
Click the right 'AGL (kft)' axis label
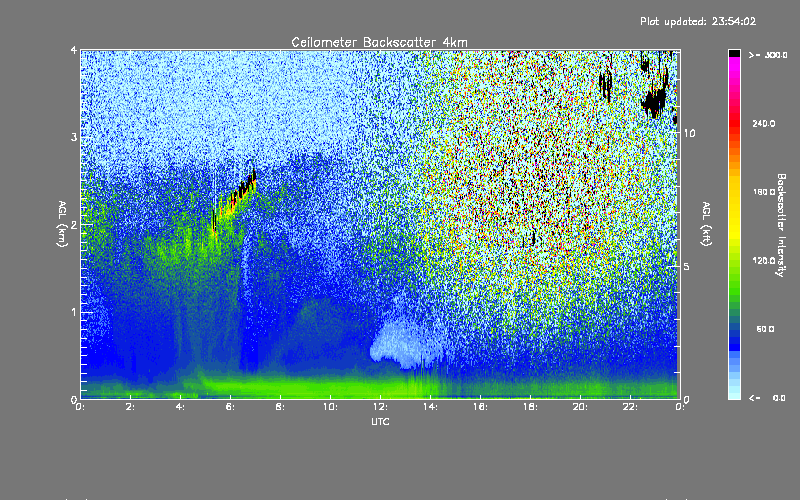[x=706, y=224]
